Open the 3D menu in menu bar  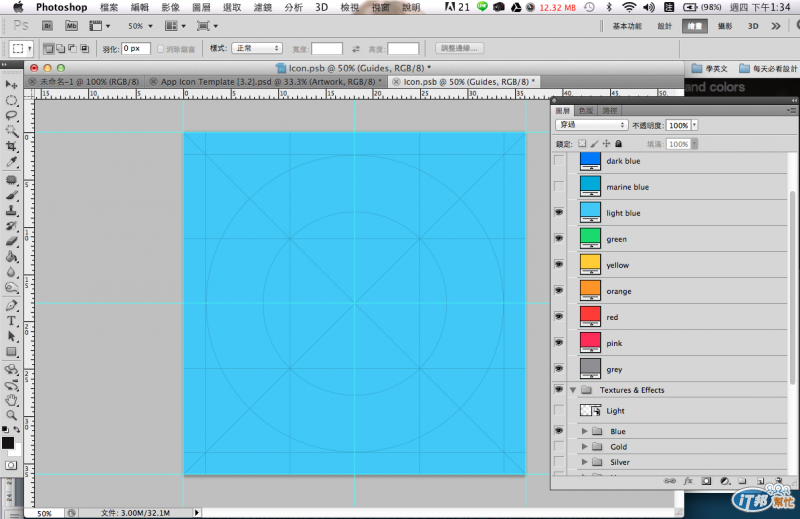[321, 7]
